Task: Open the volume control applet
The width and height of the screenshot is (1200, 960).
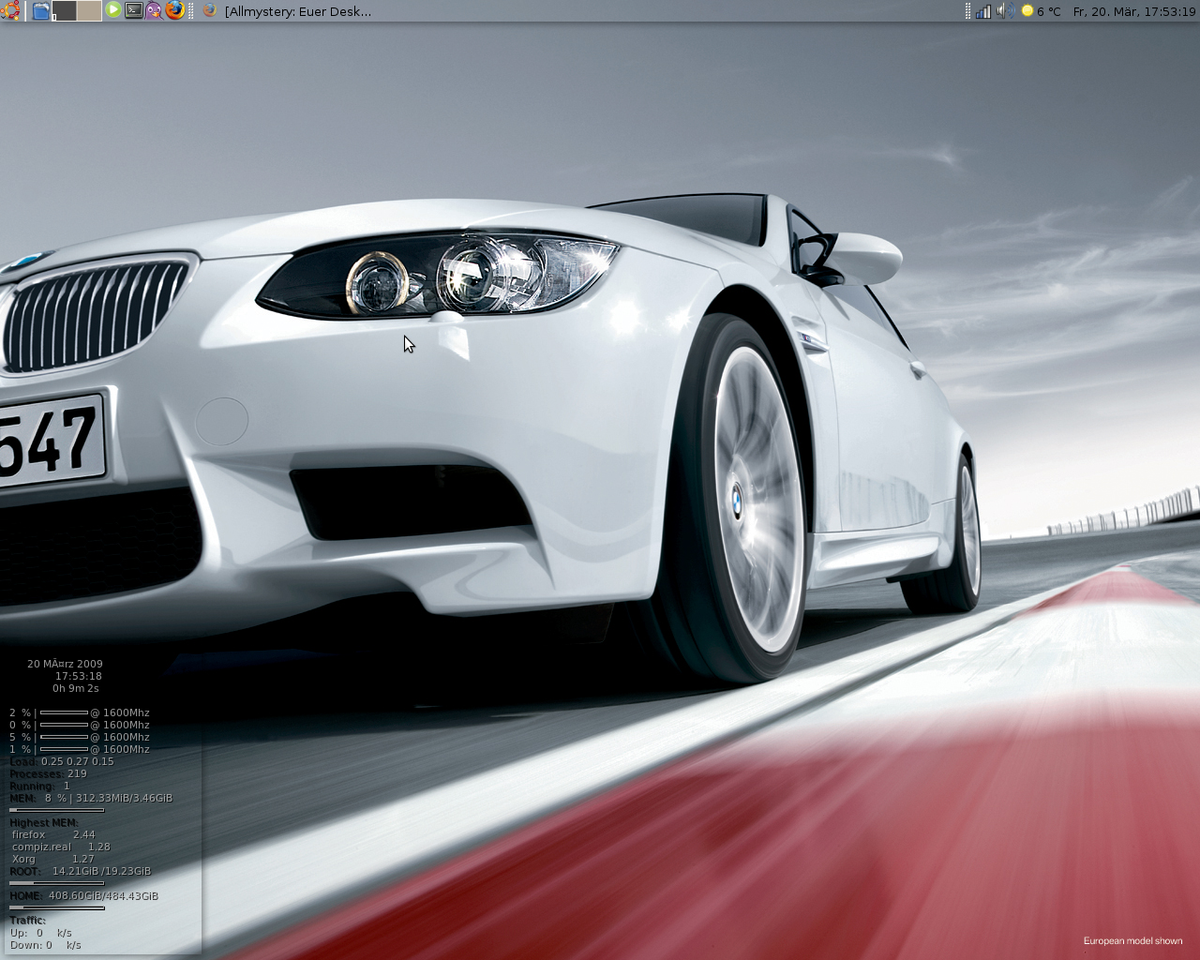Action: [1006, 11]
